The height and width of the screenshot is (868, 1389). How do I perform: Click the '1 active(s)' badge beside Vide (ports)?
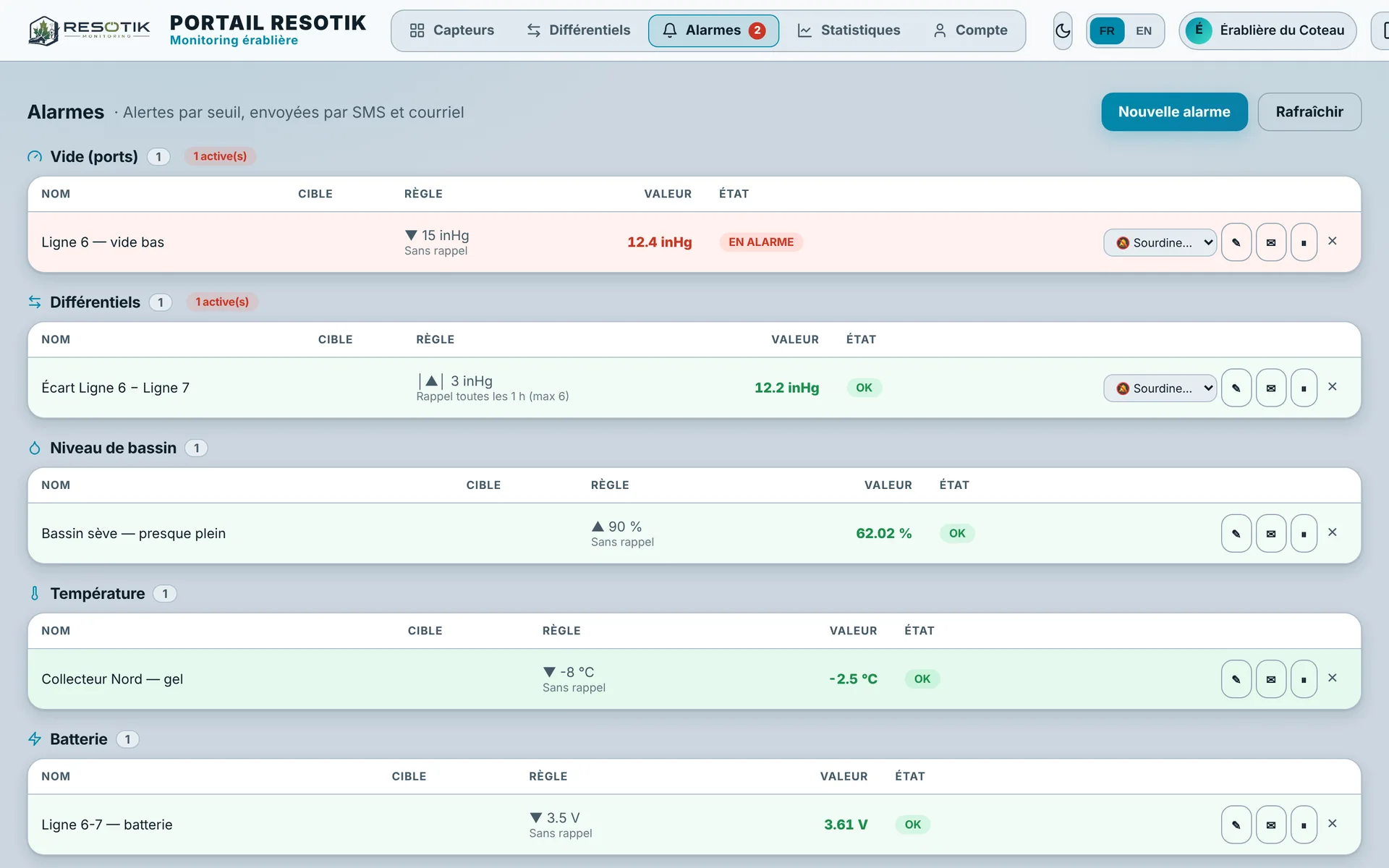pyautogui.click(x=220, y=156)
